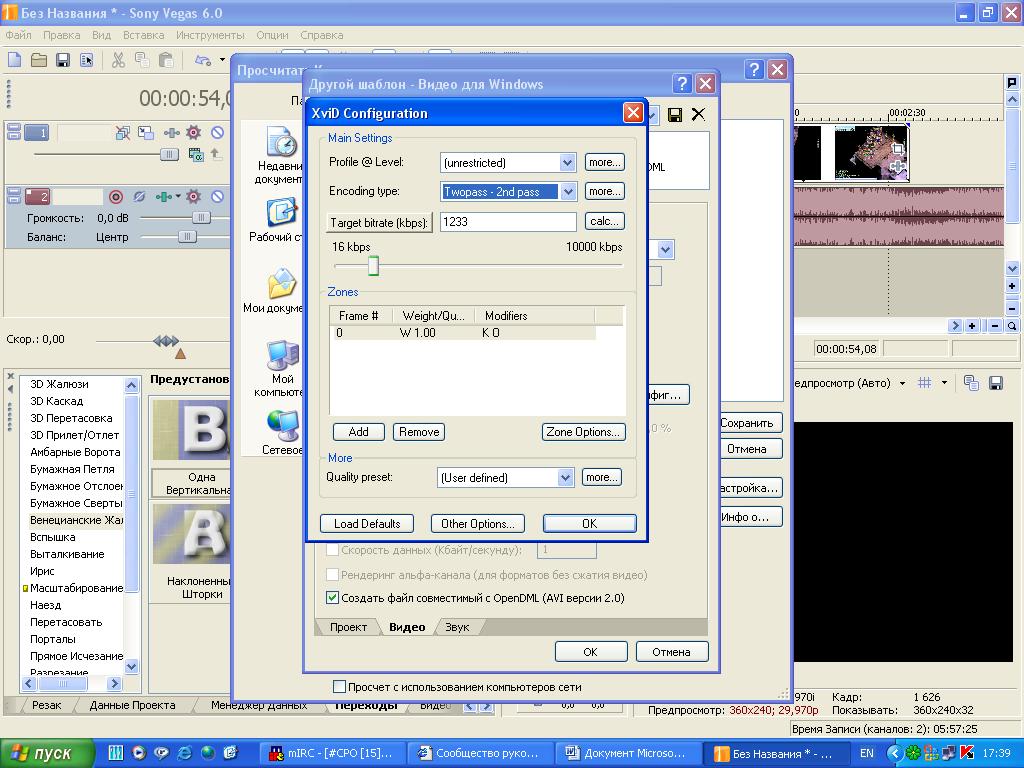
Task: Open the Quality preset dropdown
Action: [x=565, y=477]
